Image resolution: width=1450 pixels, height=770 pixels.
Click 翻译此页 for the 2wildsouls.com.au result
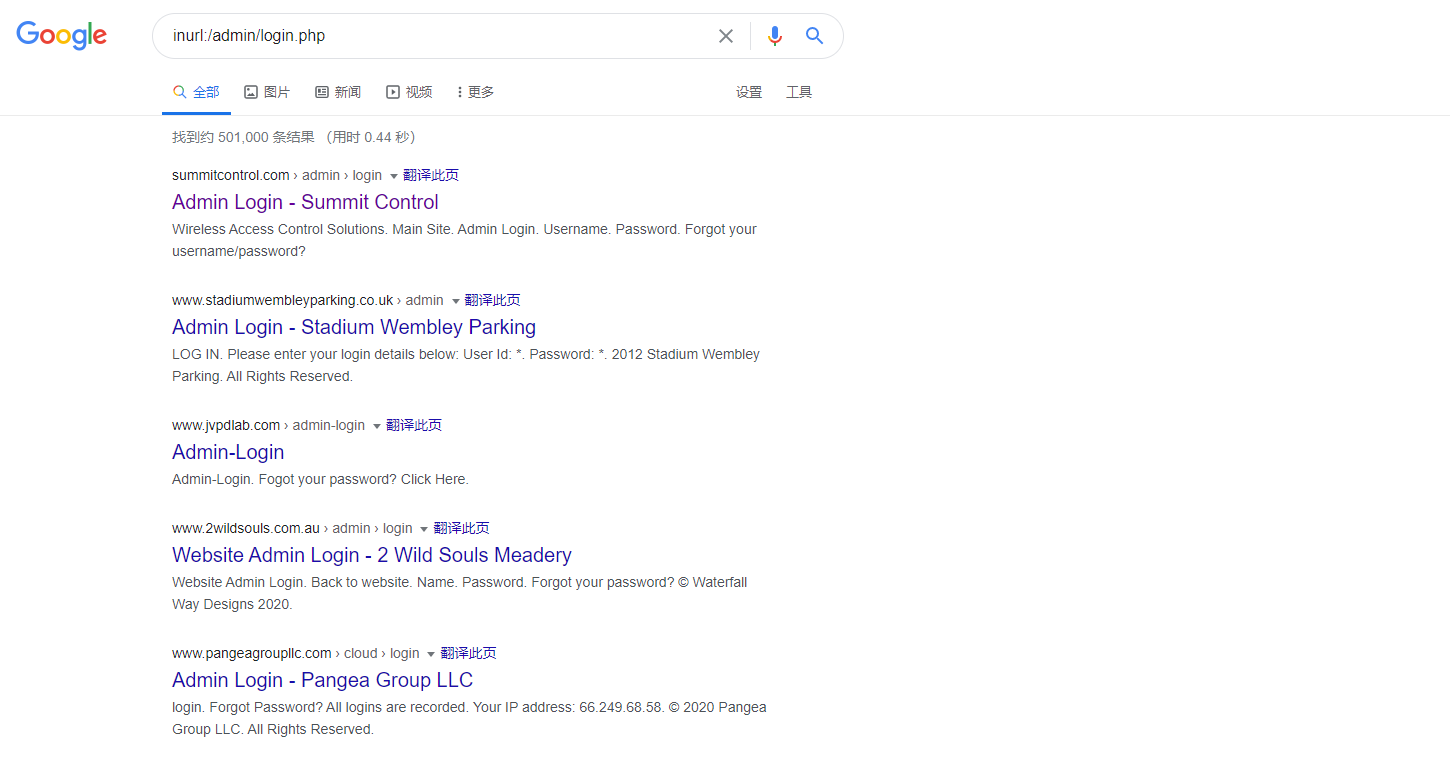coord(461,528)
